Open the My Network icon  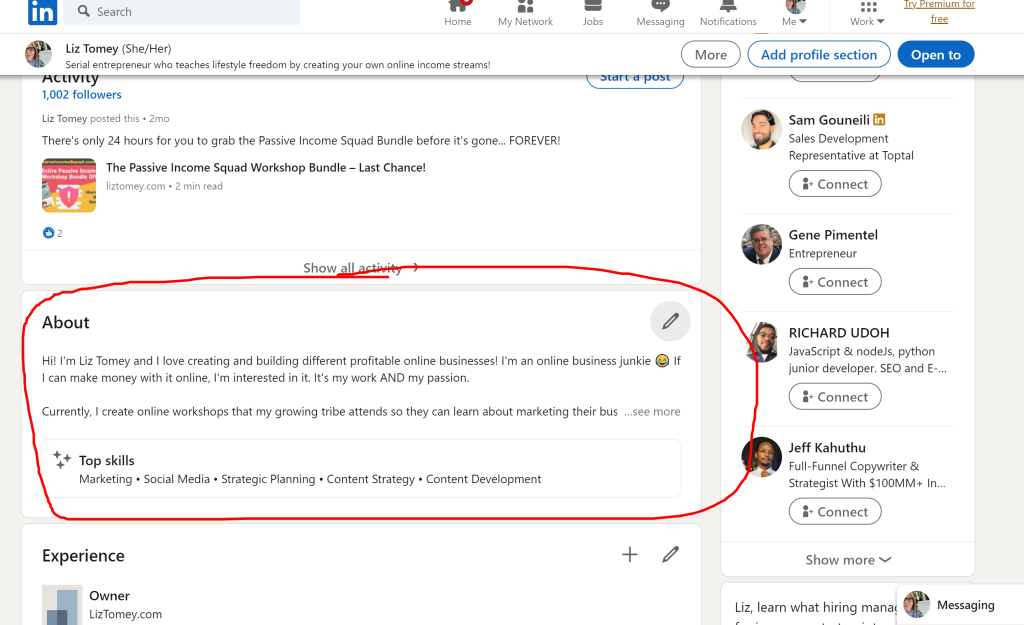(525, 7)
